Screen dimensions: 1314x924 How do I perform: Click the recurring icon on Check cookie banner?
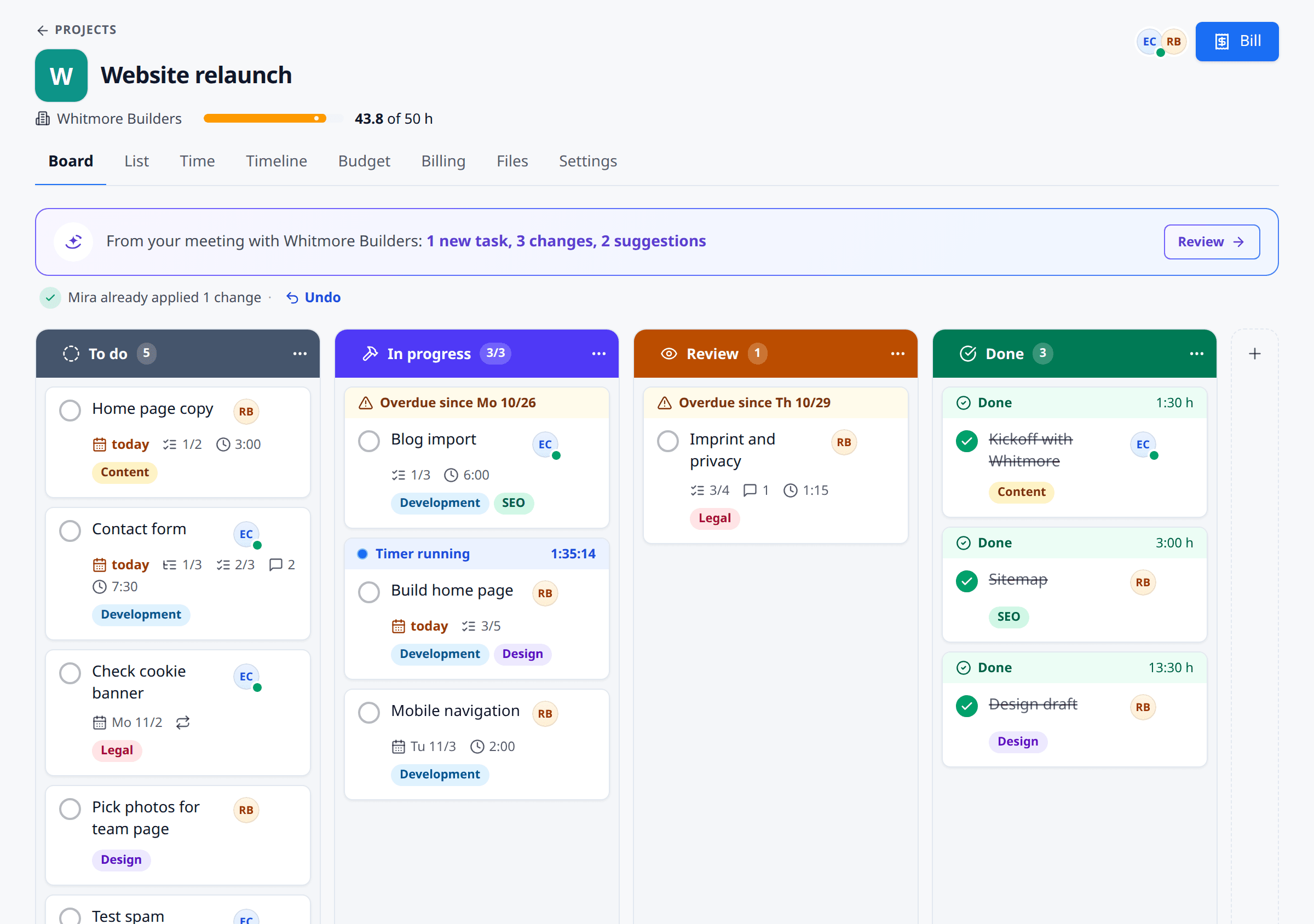point(183,723)
